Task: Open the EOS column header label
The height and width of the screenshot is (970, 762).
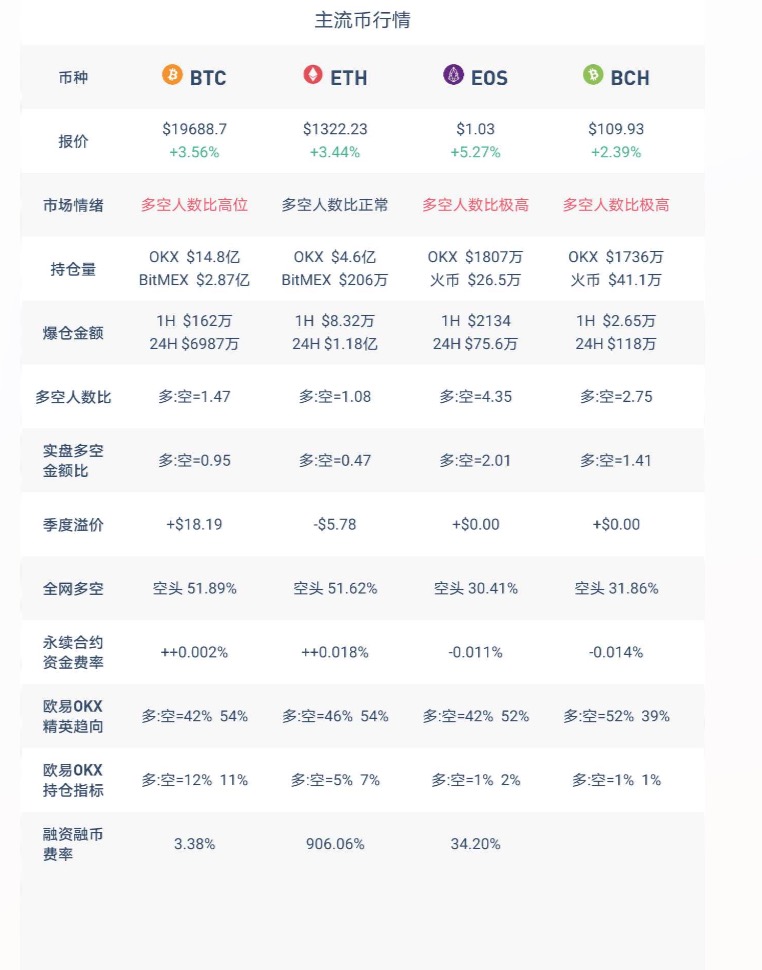Action: tap(489, 77)
